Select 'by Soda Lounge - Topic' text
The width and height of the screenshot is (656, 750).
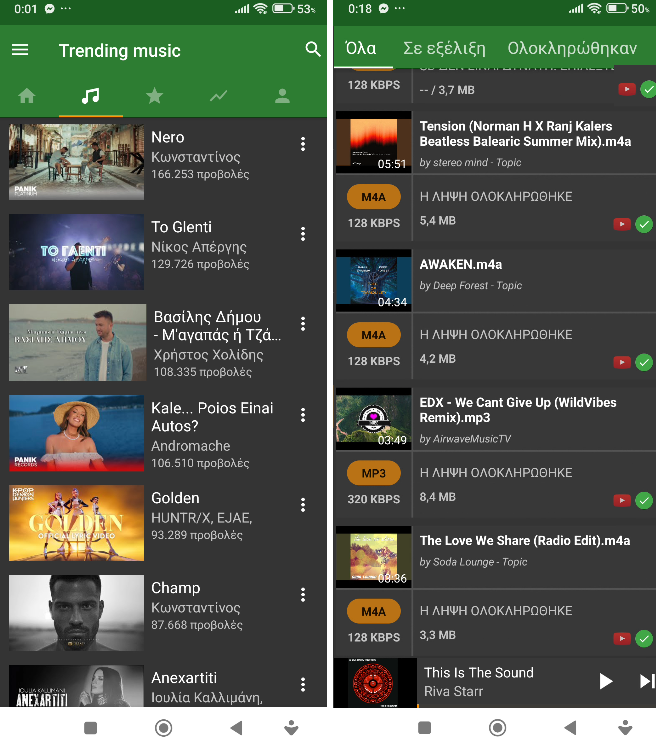[473, 562]
